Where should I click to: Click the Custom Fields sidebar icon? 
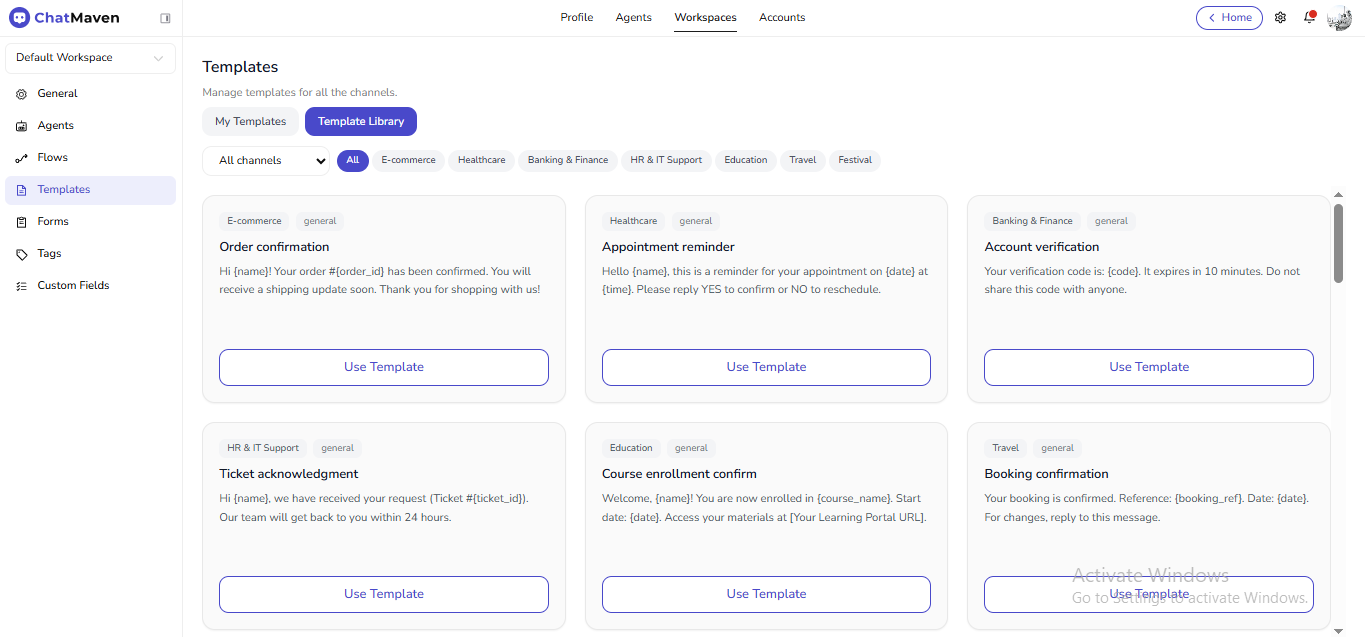[x=22, y=286]
